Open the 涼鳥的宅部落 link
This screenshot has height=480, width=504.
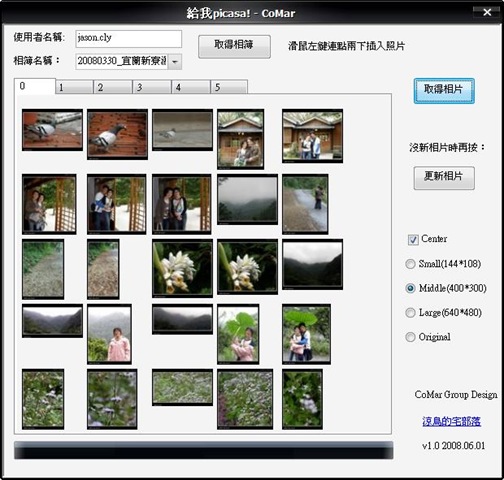(451, 421)
